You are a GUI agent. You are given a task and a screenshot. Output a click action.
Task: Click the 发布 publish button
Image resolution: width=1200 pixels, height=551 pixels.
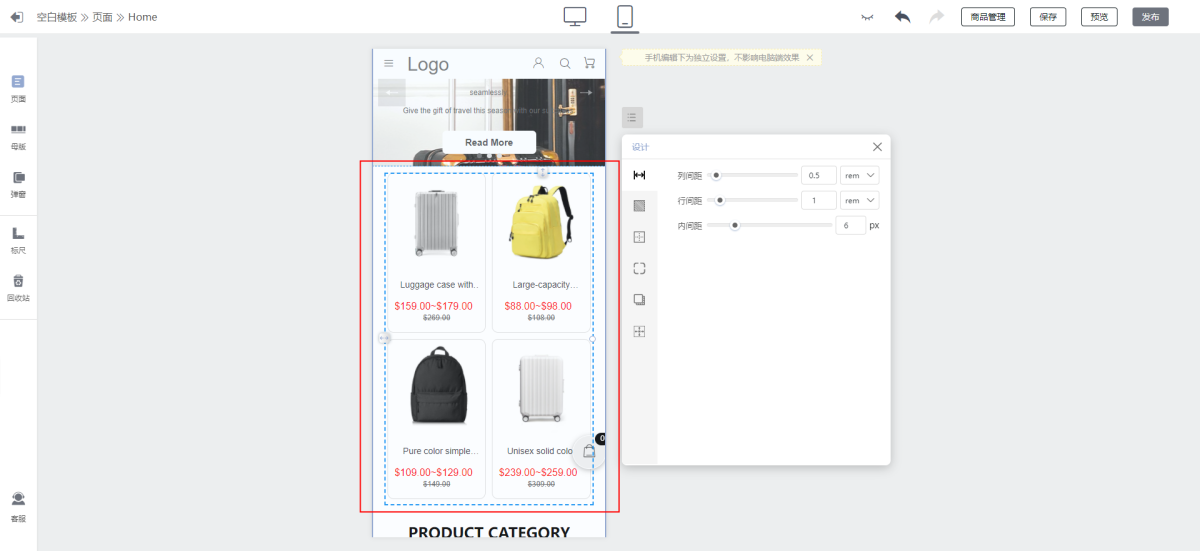1150,17
